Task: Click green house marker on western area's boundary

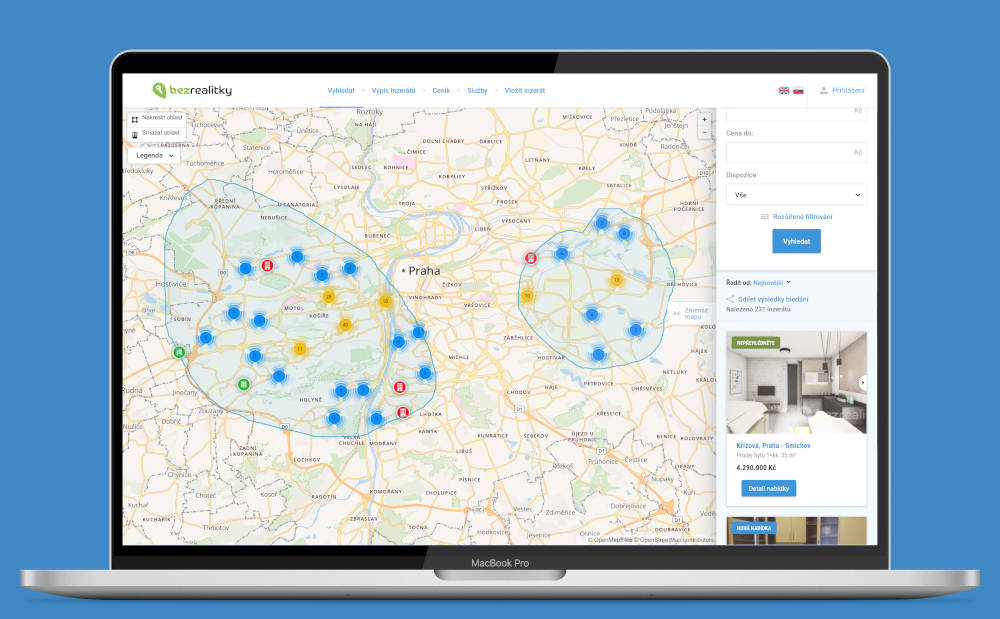Action: click(x=179, y=352)
